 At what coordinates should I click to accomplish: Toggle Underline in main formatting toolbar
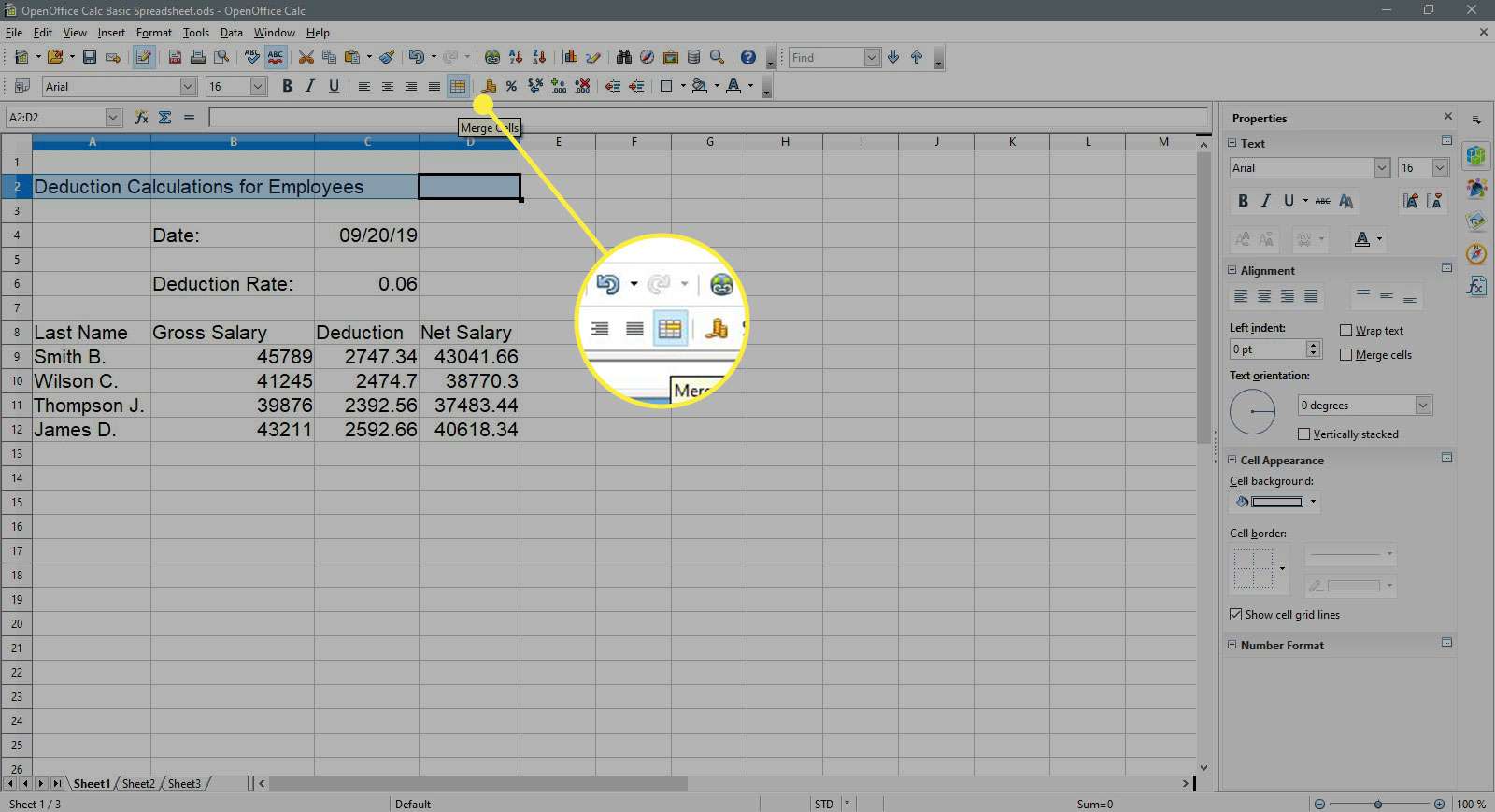point(334,86)
